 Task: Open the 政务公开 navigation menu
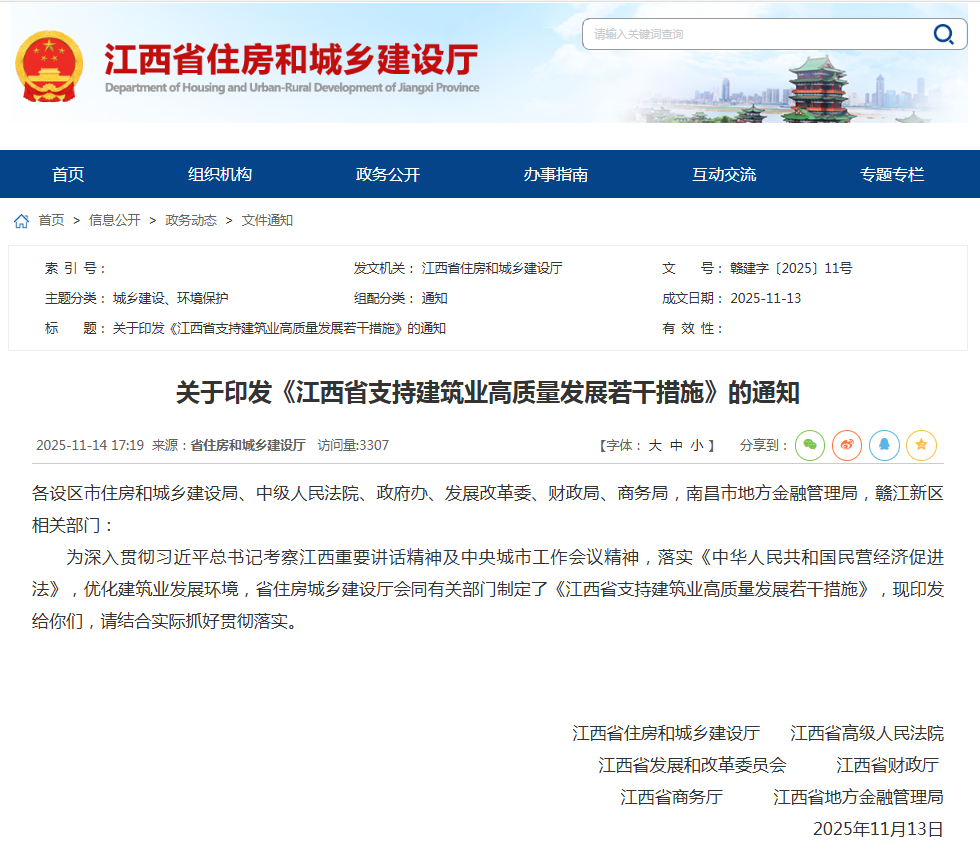tap(388, 175)
